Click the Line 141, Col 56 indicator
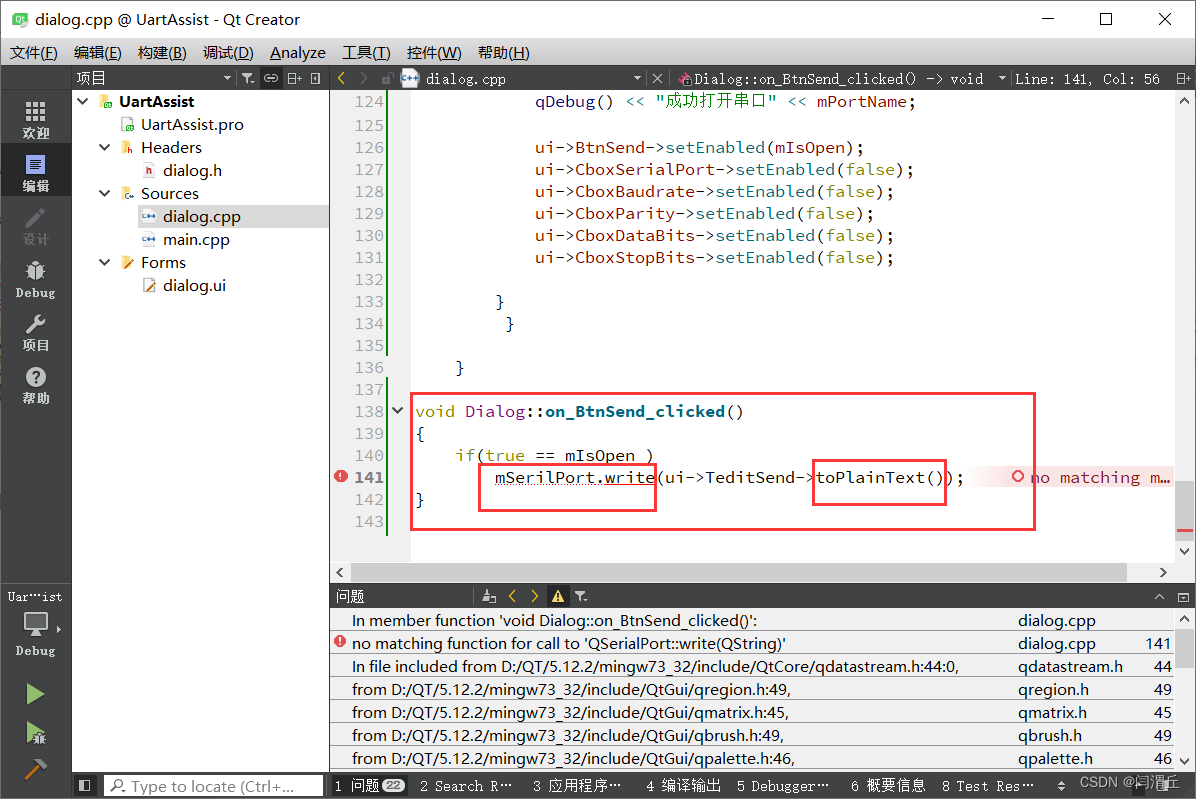 coord(1087,79)
